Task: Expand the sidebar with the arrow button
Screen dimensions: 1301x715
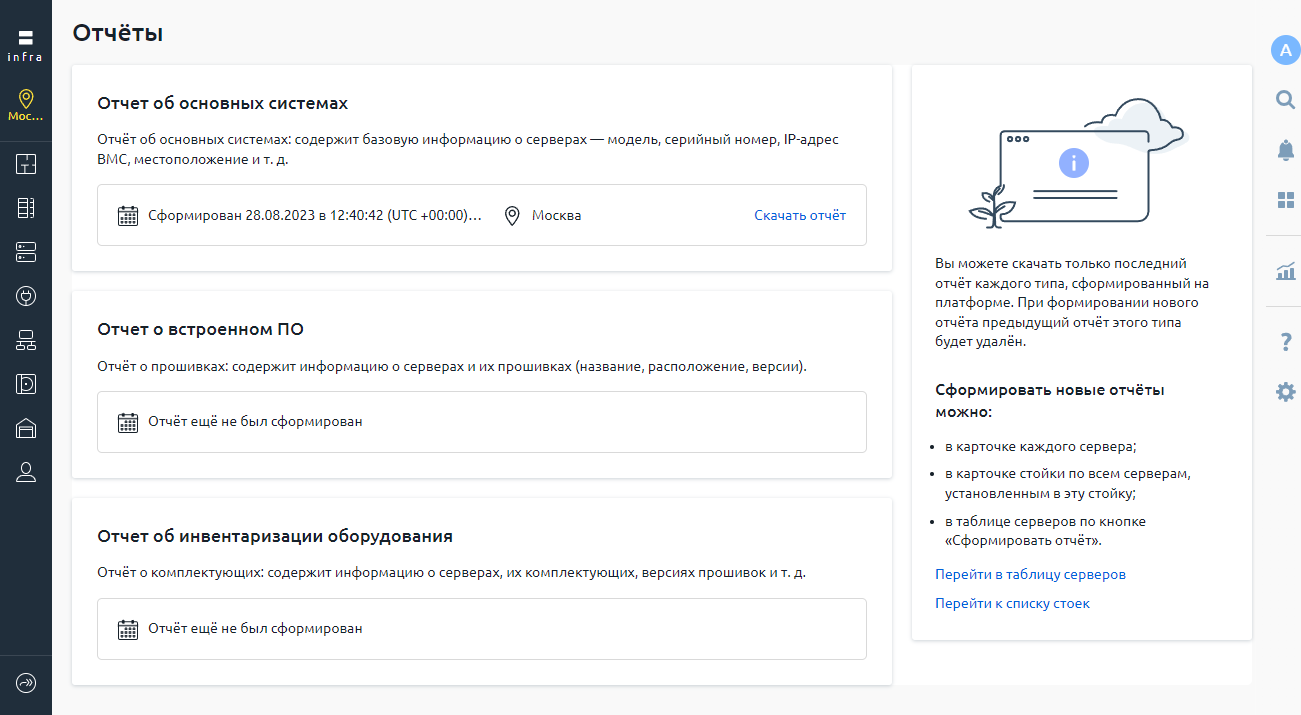Action: pyautogui.click(x=26, y=684)
